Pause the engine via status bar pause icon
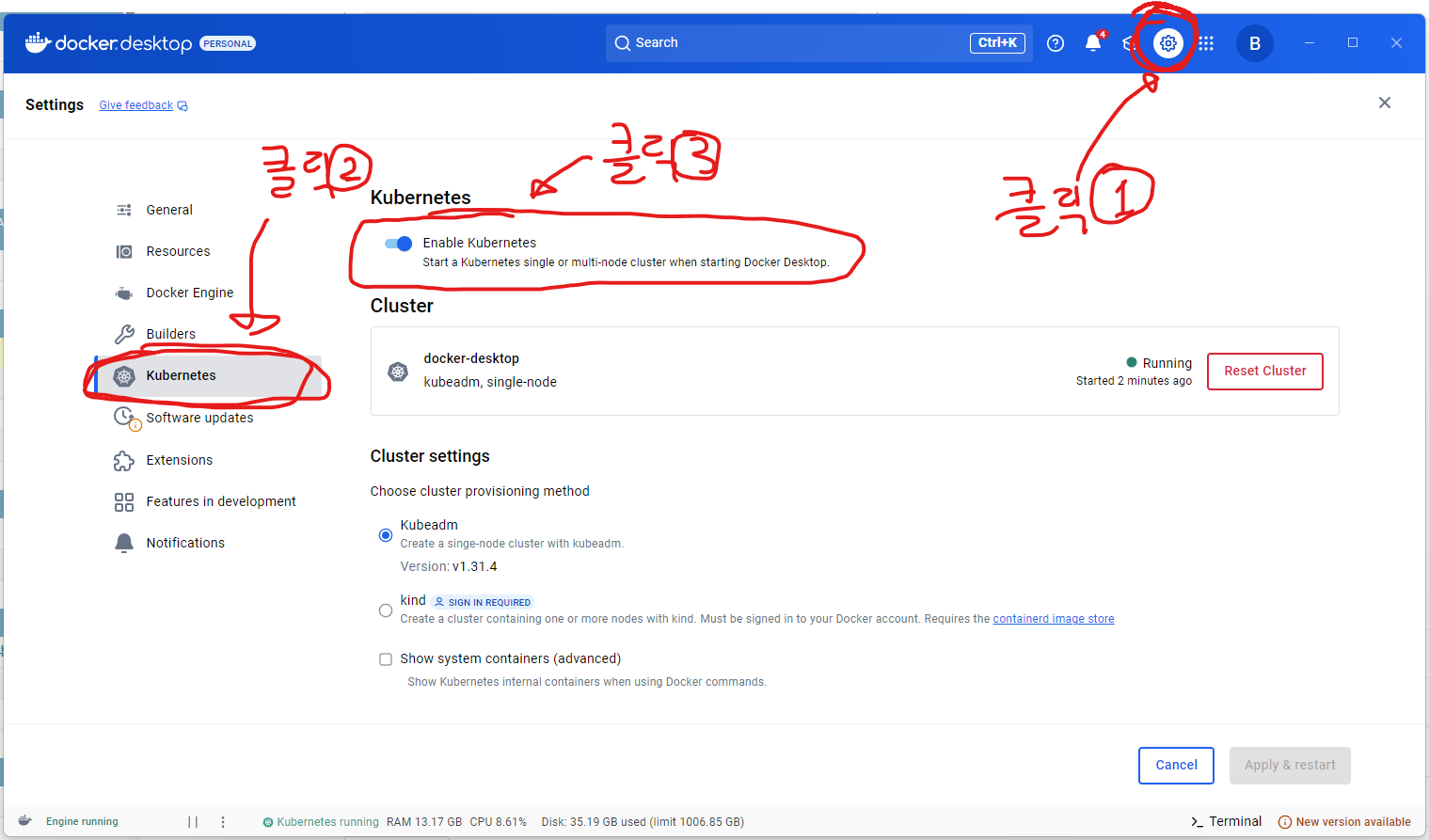This screenshot has height=840, width=1429. pos(193,822)
